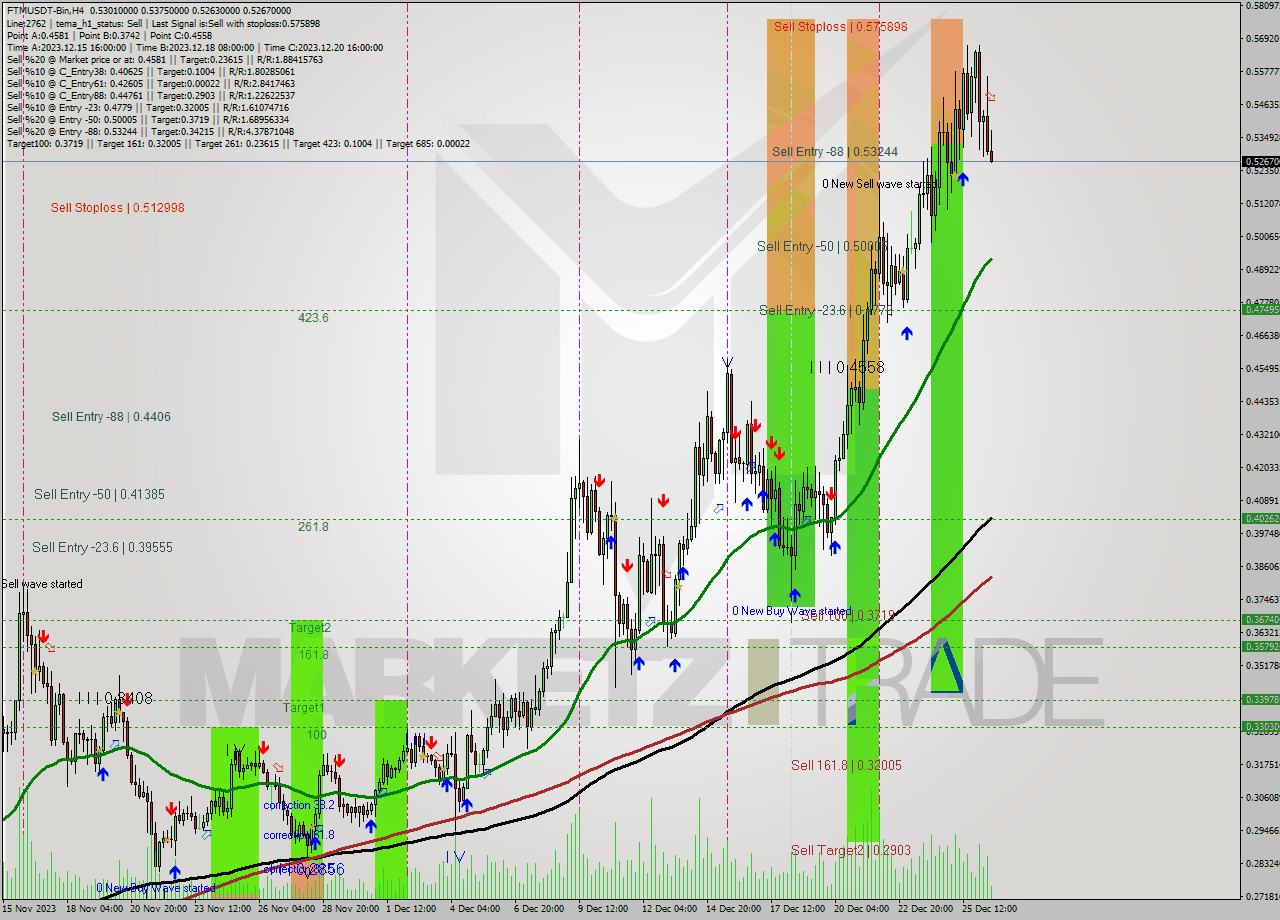Click the '15 Nov 2023' time axis label

coord(29,908)
